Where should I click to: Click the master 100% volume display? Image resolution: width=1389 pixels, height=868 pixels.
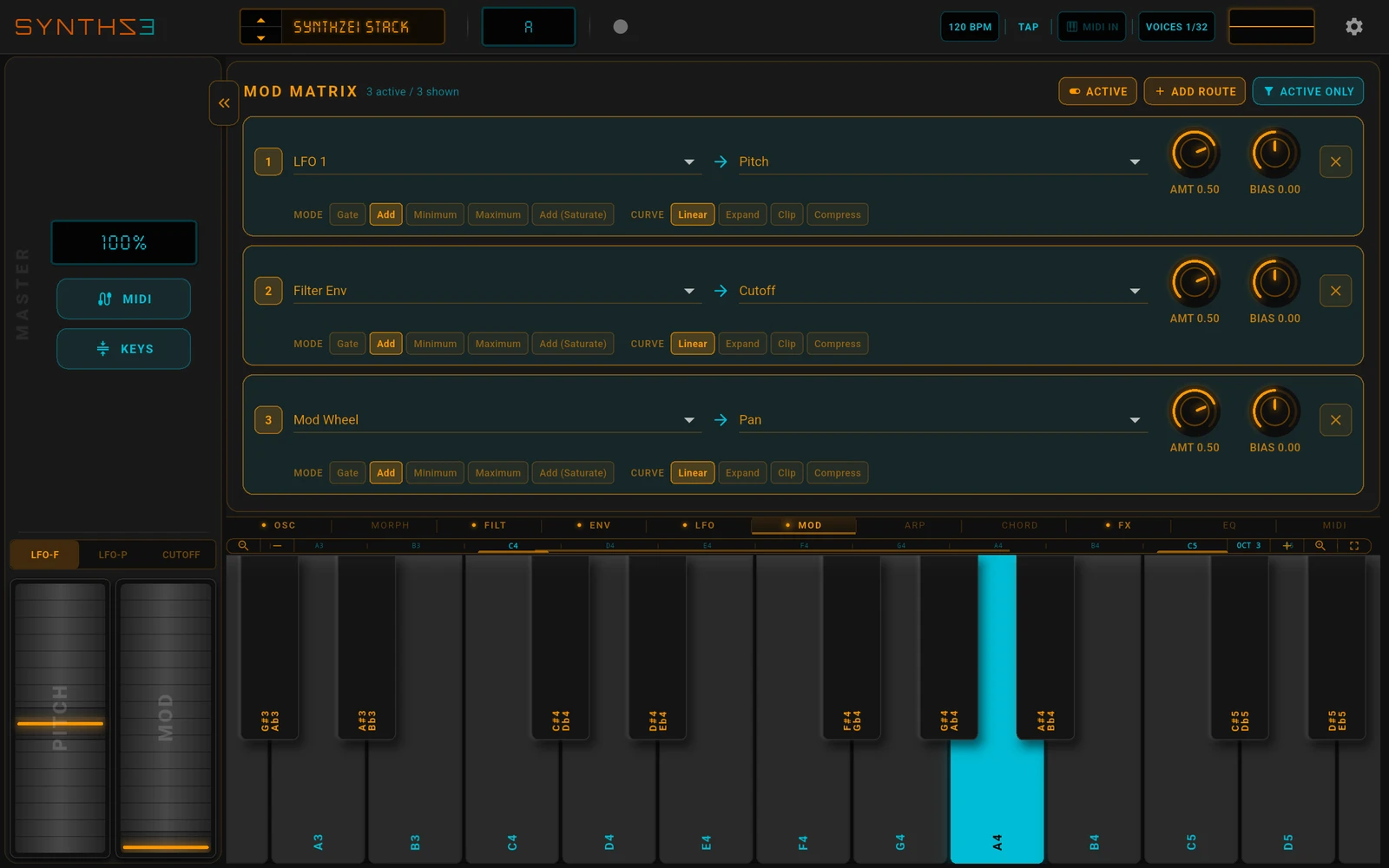pyautogui.click(x=124, y=243)
